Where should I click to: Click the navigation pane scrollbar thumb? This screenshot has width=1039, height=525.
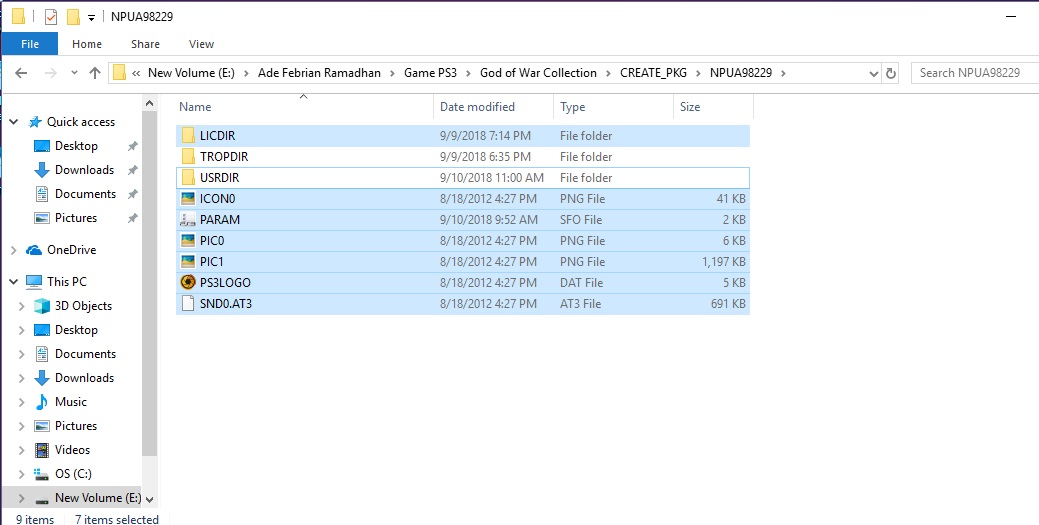150,284
